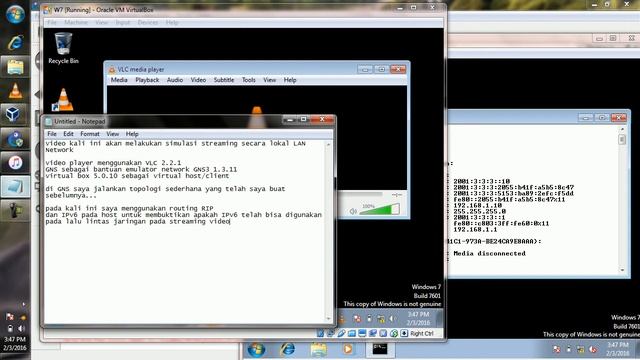Open VLC's Audio menu
640x360 pixels.
click(175, 80)
